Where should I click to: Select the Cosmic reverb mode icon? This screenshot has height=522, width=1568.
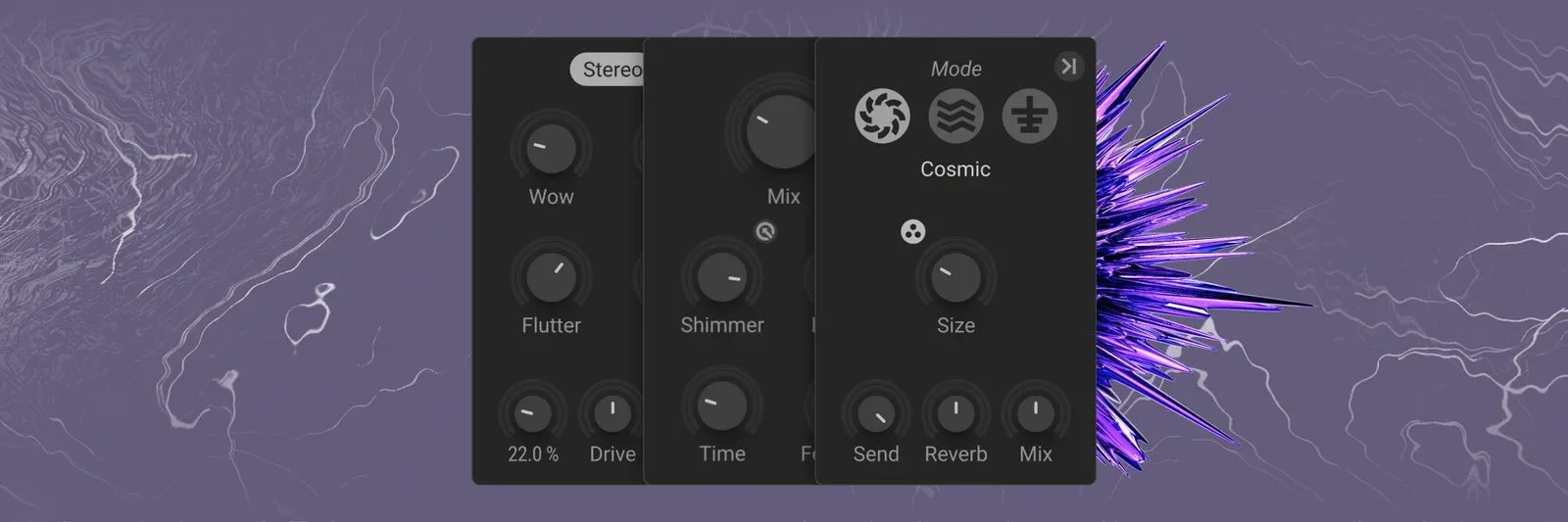(x=882, y=116)
